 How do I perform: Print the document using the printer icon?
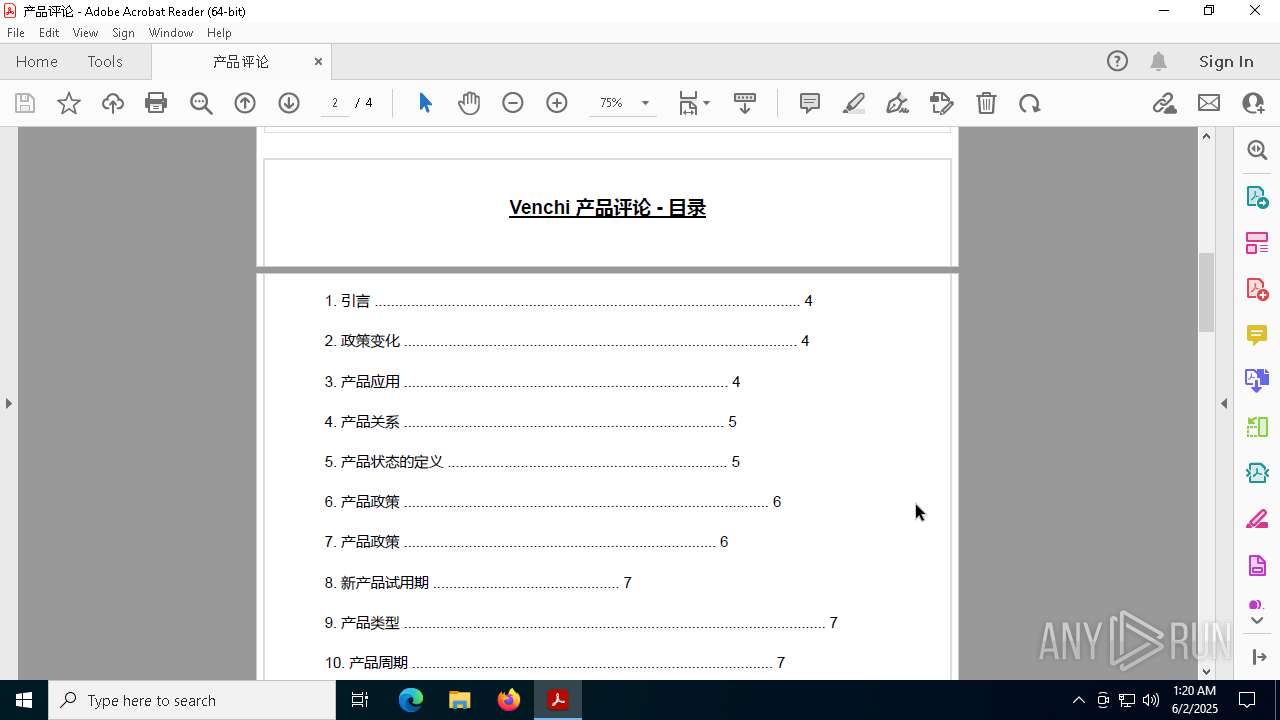point(156,103)
